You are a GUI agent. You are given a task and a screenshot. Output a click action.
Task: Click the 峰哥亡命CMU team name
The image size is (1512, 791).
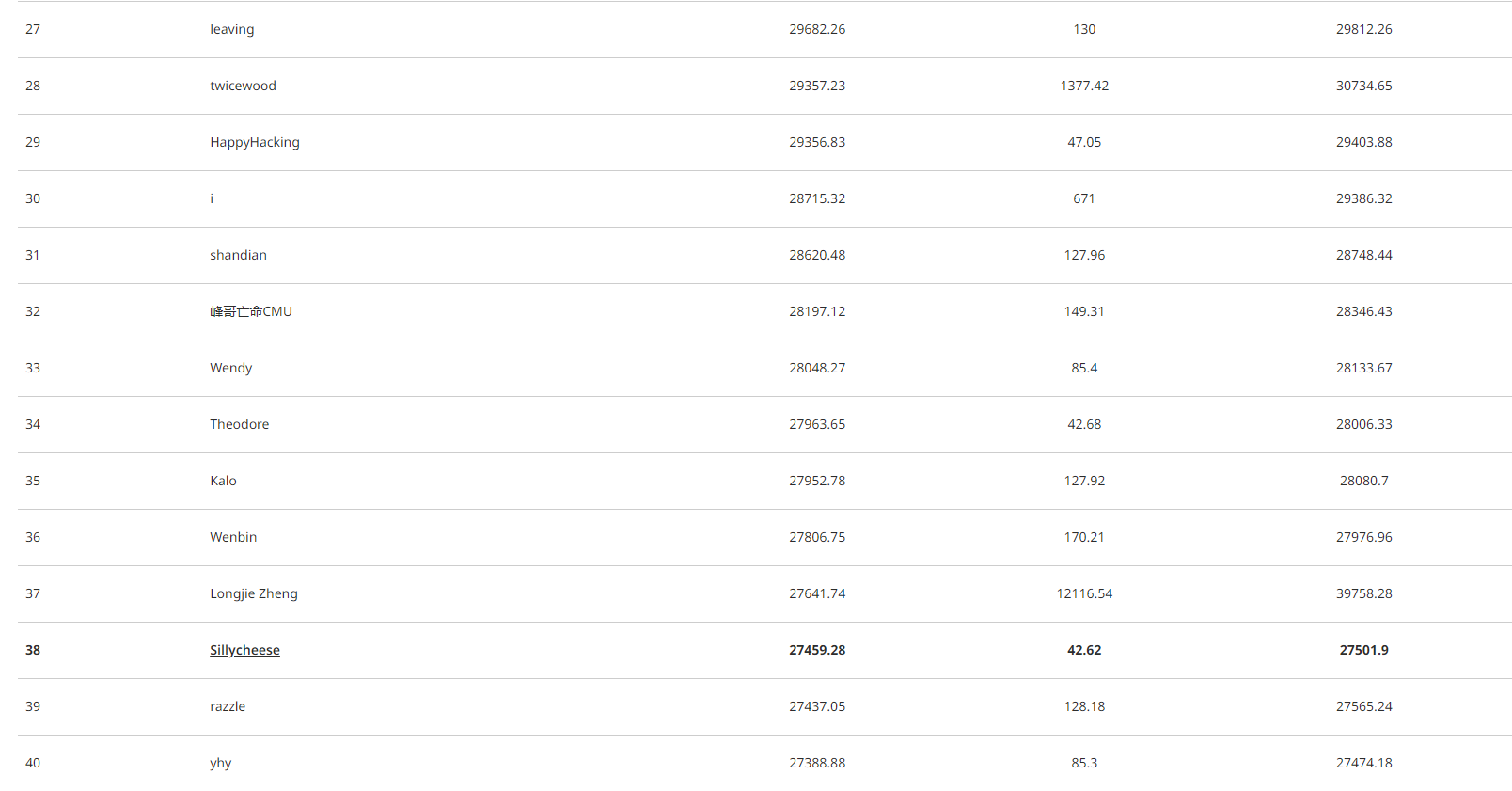coord(251,311)
